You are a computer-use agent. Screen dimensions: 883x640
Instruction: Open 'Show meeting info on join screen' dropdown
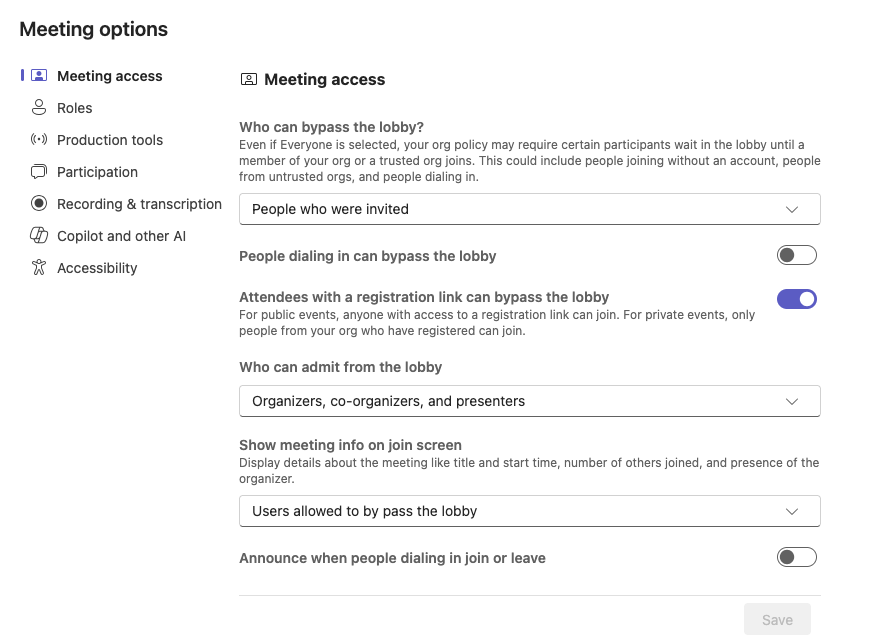pyautogui.click(x=529, y=511)
